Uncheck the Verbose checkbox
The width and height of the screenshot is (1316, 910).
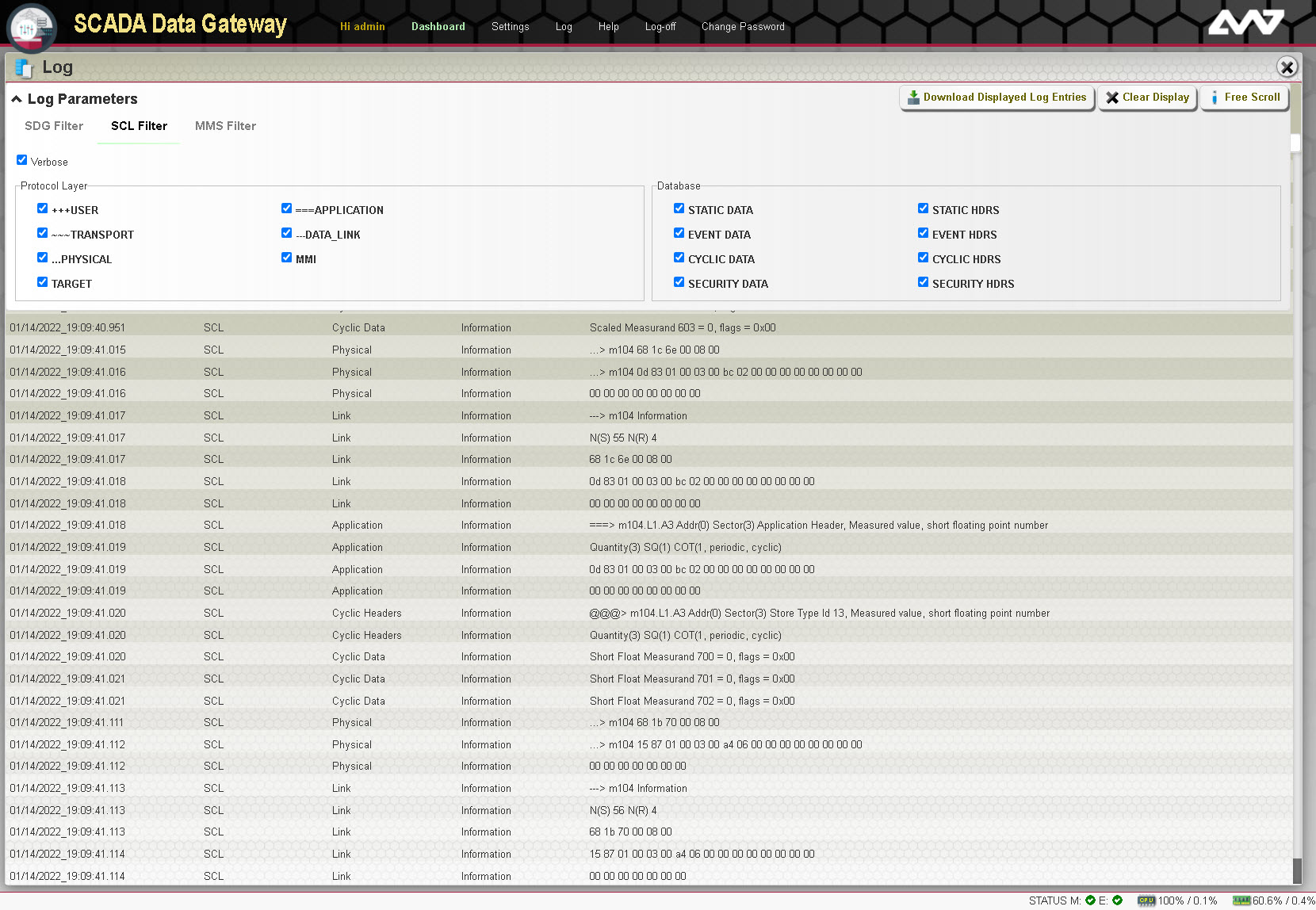[x=22, y=160]
